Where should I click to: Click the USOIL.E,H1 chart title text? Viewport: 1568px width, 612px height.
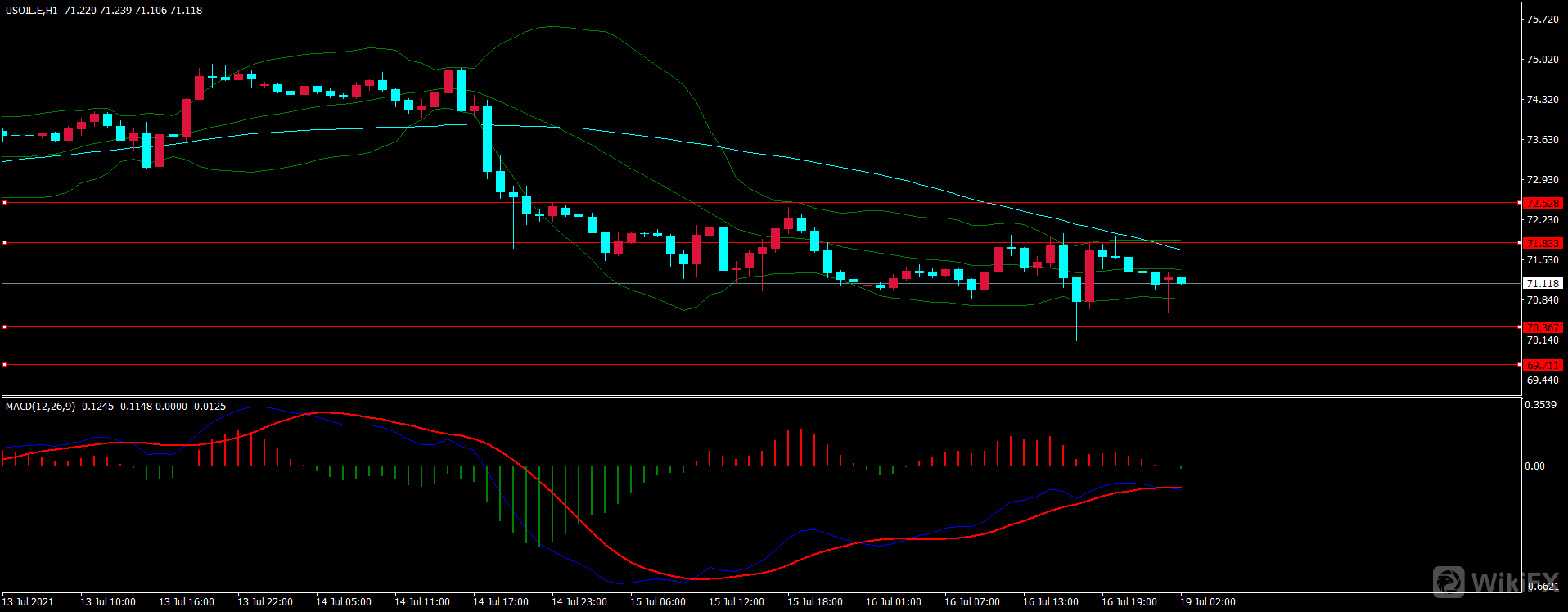pos(32,11)
